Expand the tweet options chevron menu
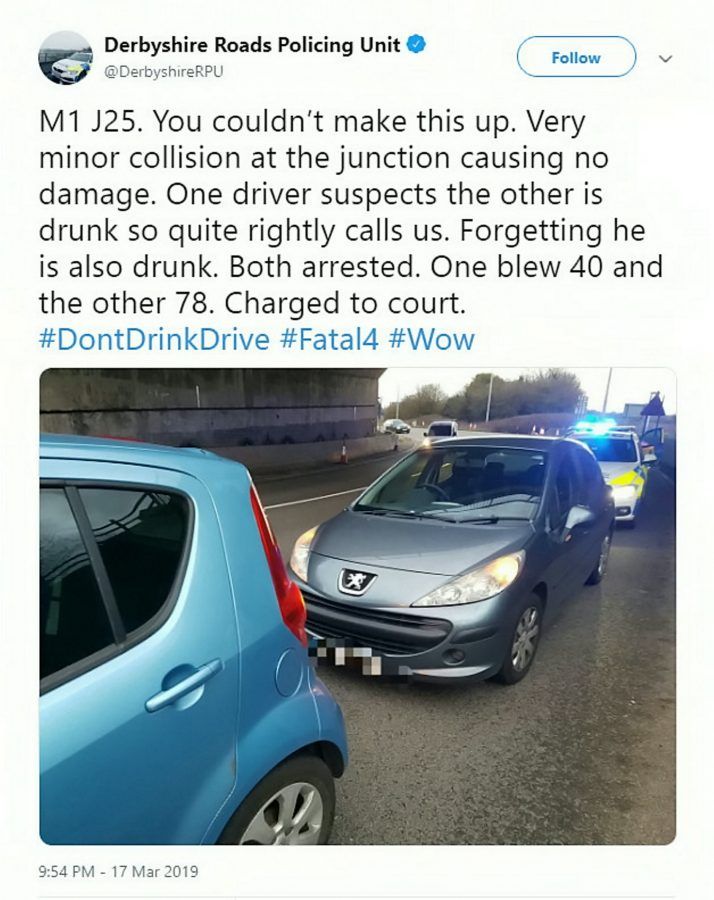Viewport: 714px width, 900px height. 665,58
